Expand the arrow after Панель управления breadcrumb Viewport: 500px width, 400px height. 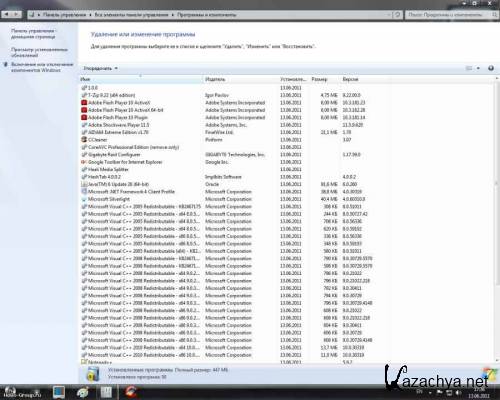click(90, 15)
